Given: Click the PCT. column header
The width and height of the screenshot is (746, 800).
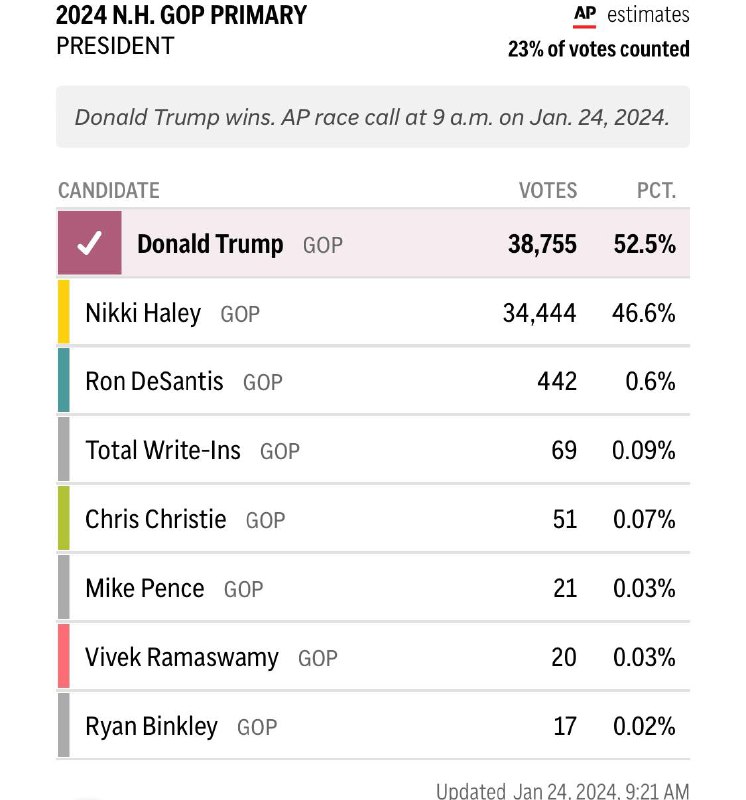Looking at the screenshot, I should (656, 190).
